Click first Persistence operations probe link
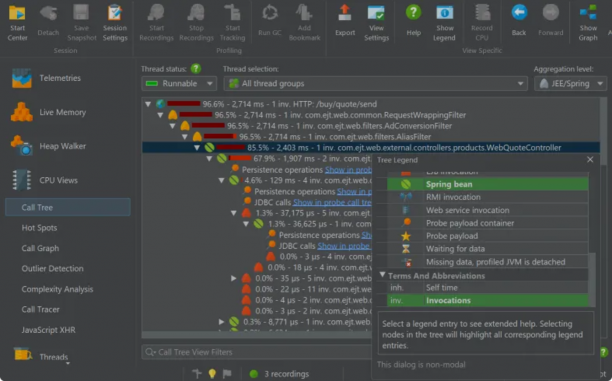 pos(348,170)
